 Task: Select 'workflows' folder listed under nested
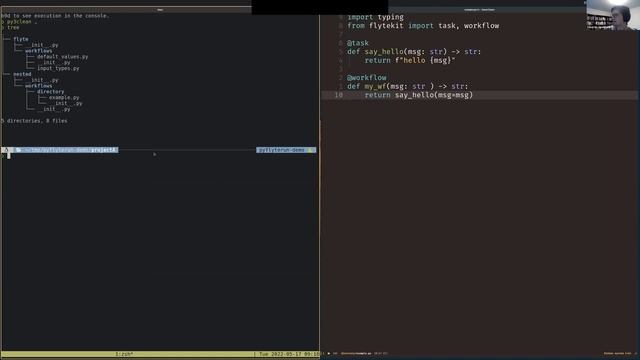click(38, 86)
